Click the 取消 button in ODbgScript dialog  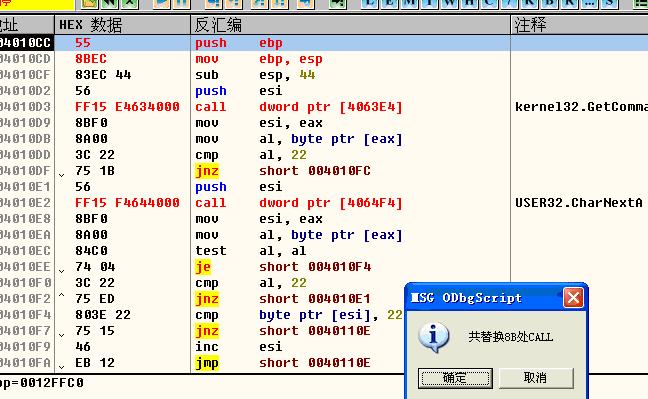536,378
